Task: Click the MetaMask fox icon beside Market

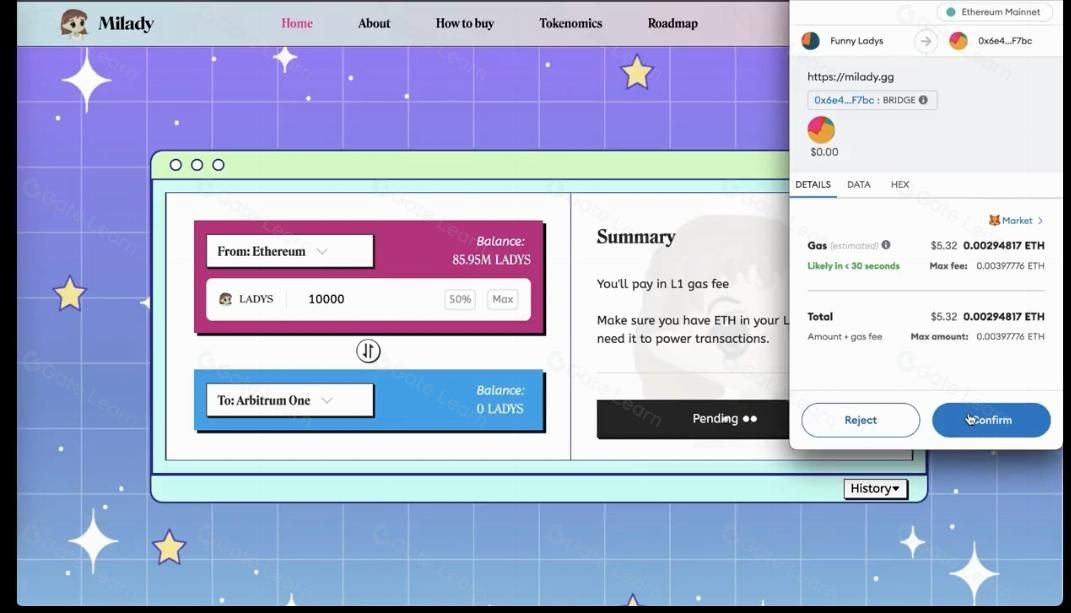Action: pyautogui.click(x=994, y=220)
